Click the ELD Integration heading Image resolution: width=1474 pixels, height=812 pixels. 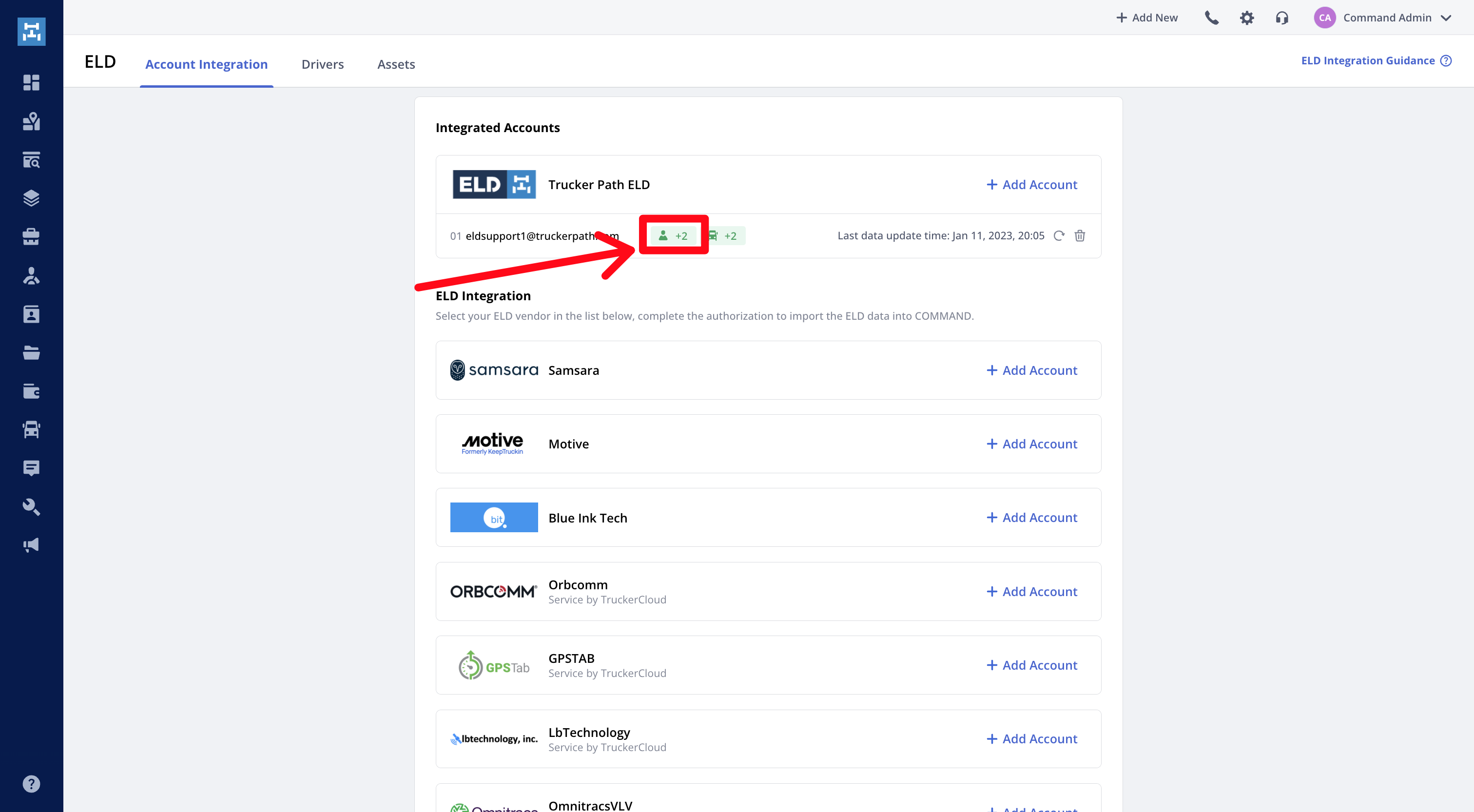pos(483,296)
